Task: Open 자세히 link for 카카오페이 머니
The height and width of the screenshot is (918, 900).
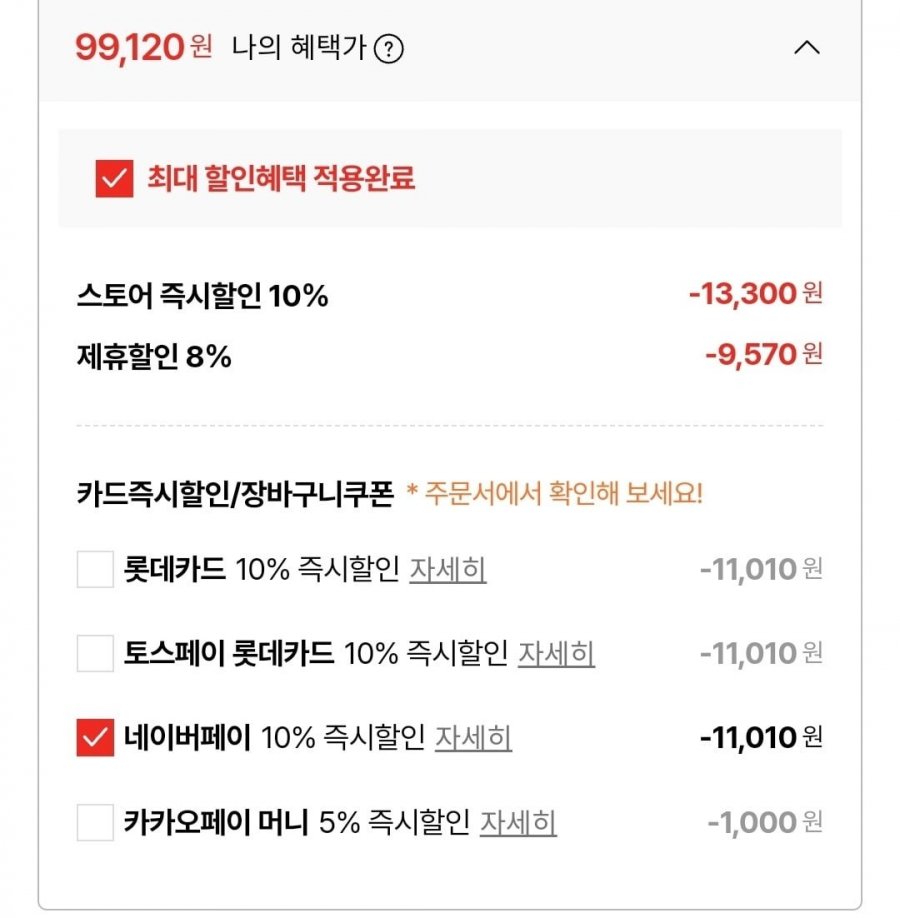Action: click(x=518, y=823)
